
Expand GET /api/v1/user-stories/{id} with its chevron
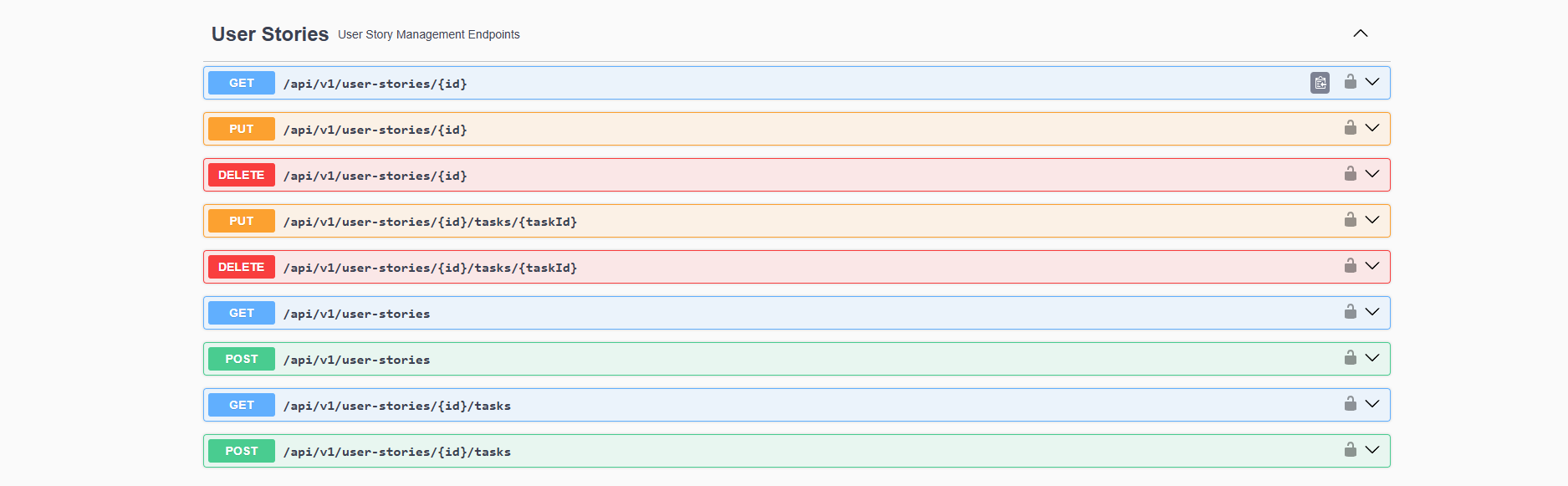(x=1372, y=82)
